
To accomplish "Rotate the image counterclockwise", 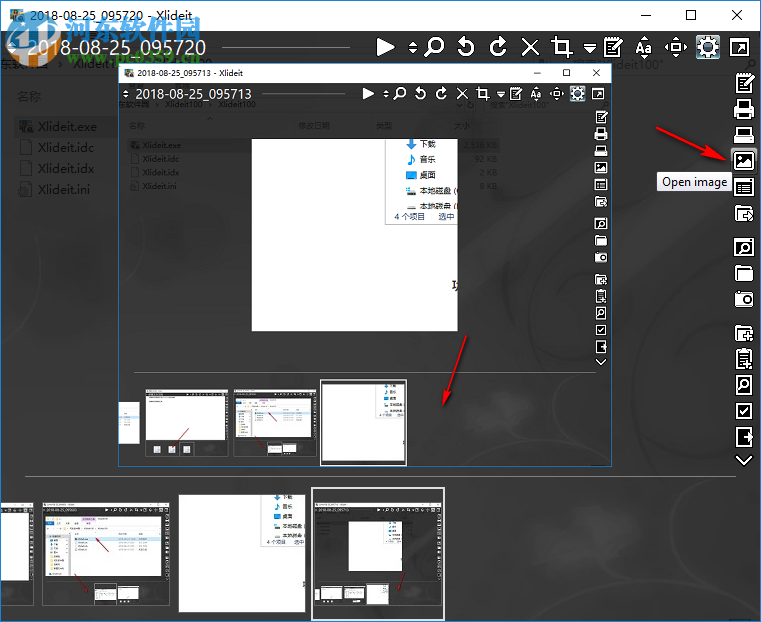I will tap(466, 47).
